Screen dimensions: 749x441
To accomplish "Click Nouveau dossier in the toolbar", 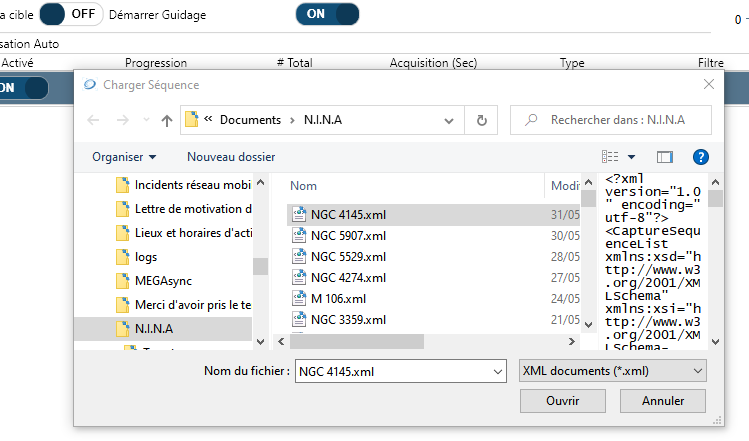I will [230, 157].
